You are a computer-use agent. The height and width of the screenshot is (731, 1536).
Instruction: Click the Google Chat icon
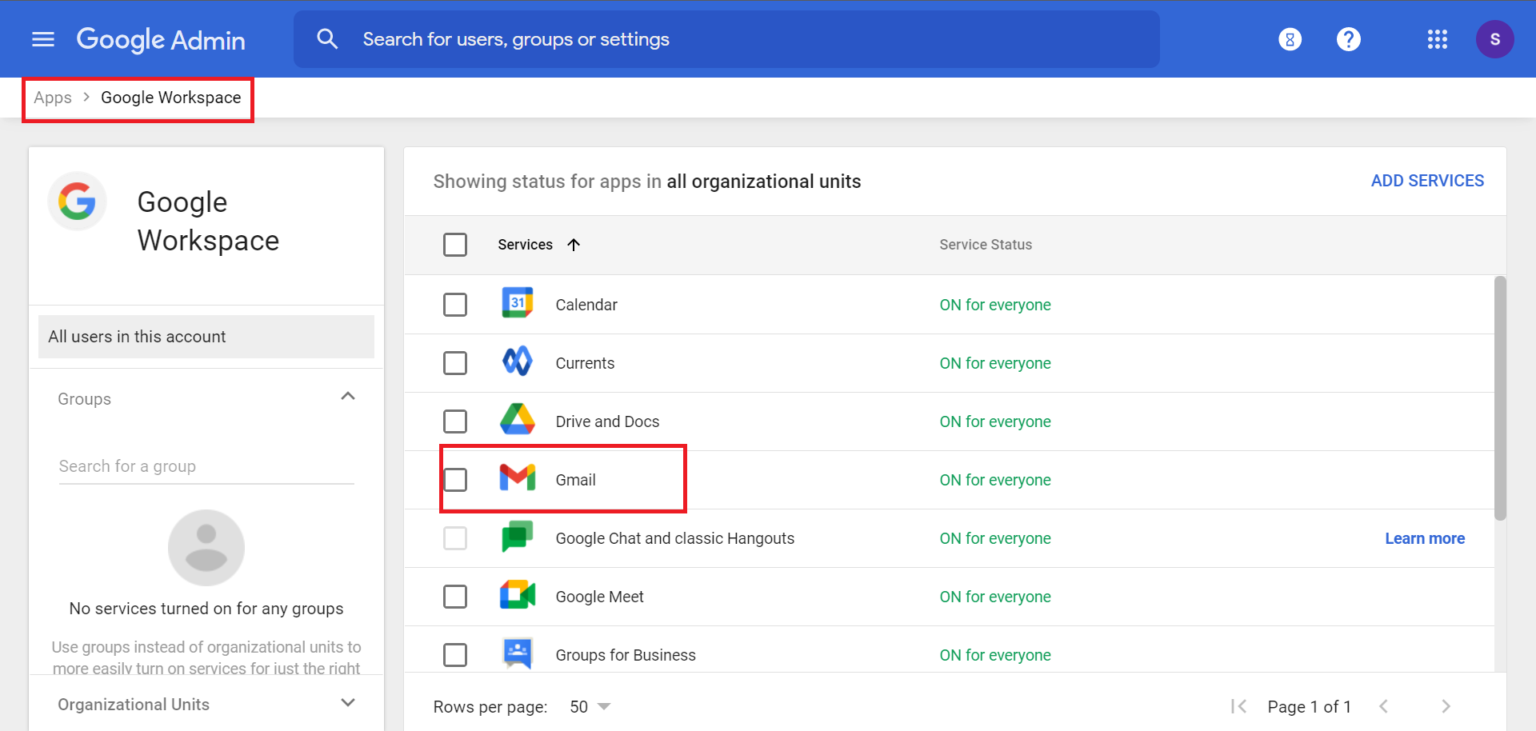[517, 537]
